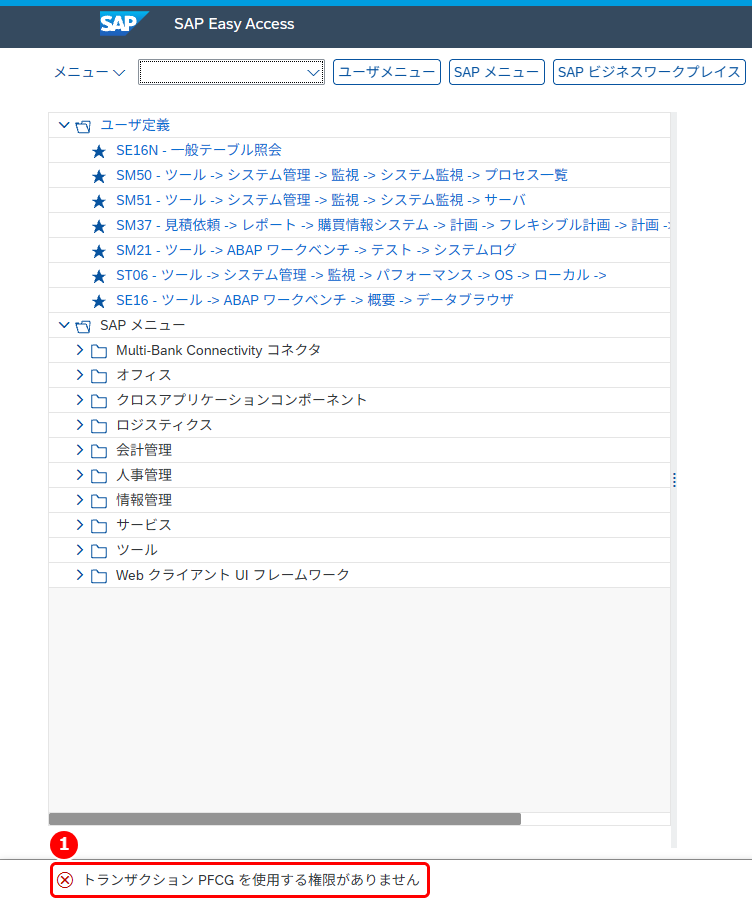Viewport: 752px width, 900px height.
Task: Click folder icon of Multi-Bank Connectivity コネクタ
Action: 99,351
